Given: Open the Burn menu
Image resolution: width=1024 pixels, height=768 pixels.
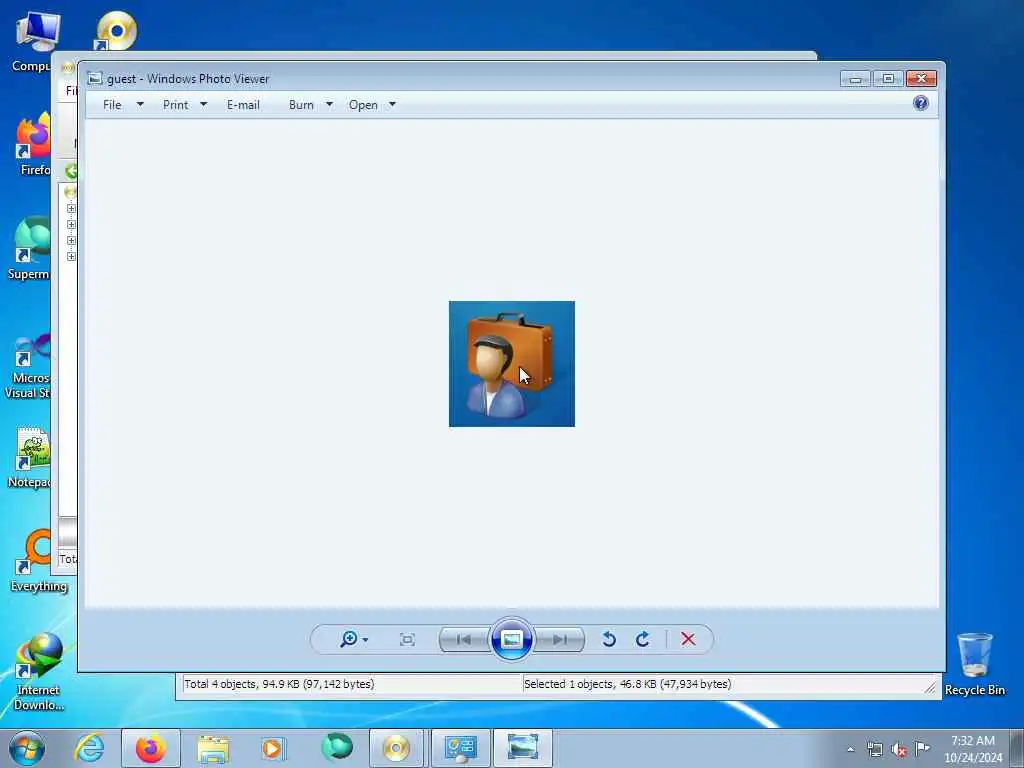Looking at the screenshot, I should pyautogui.click(x=301, y=105).
